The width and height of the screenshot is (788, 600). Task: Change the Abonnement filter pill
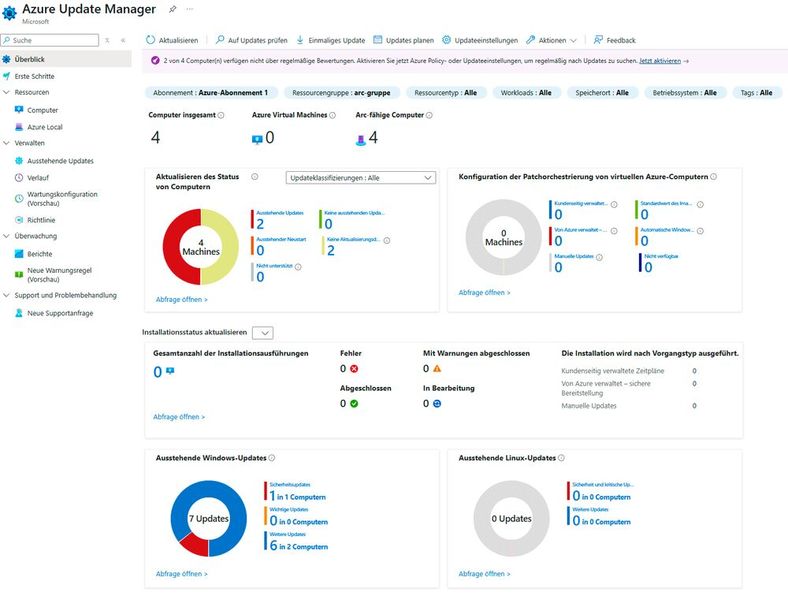[210, 93]
